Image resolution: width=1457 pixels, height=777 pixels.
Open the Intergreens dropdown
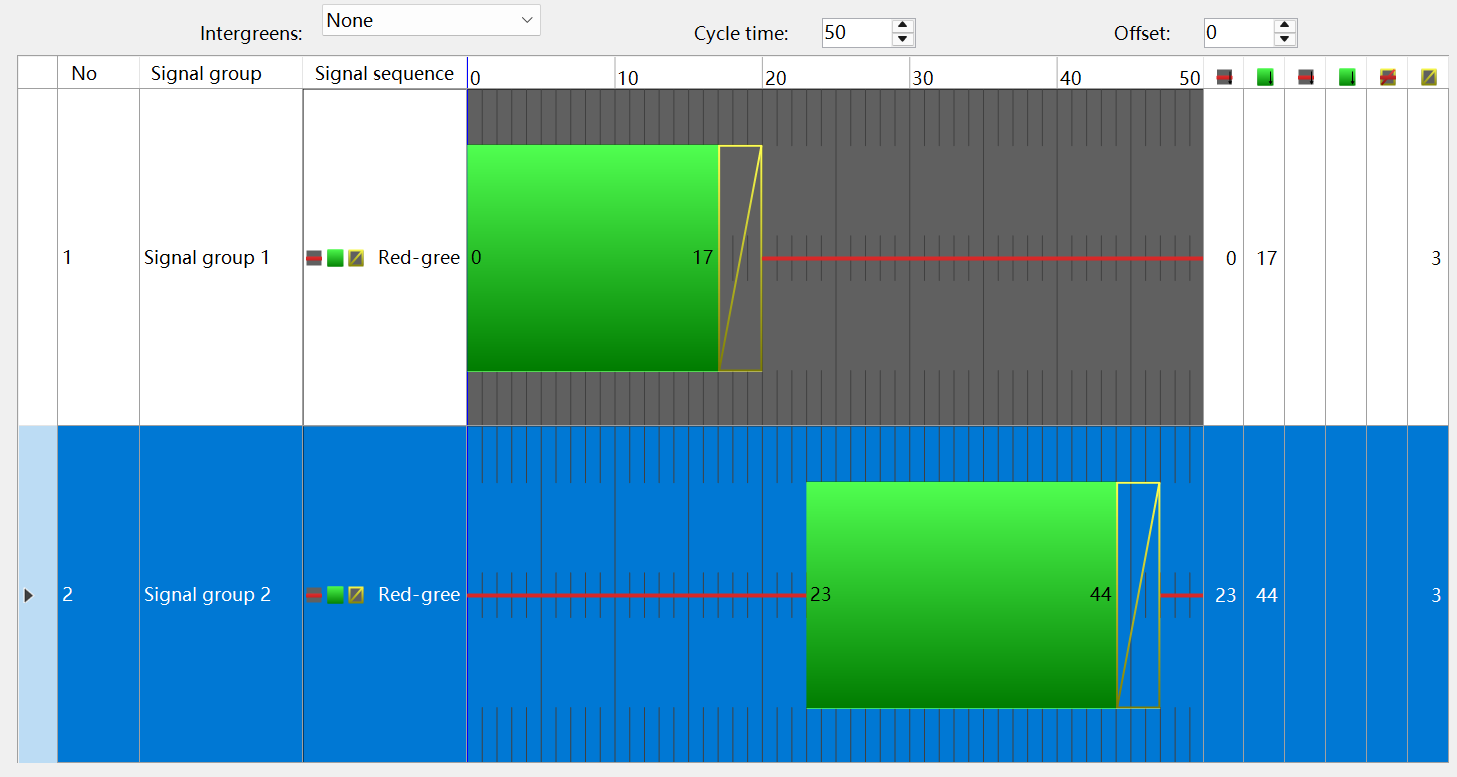(x=431, y=20)
